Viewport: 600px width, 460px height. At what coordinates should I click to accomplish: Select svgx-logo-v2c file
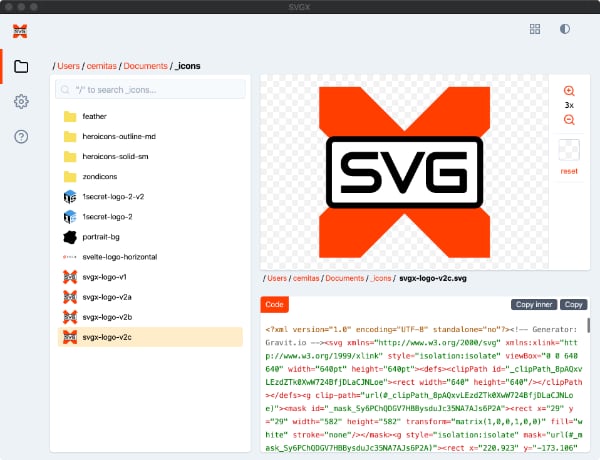pos(150,337)
